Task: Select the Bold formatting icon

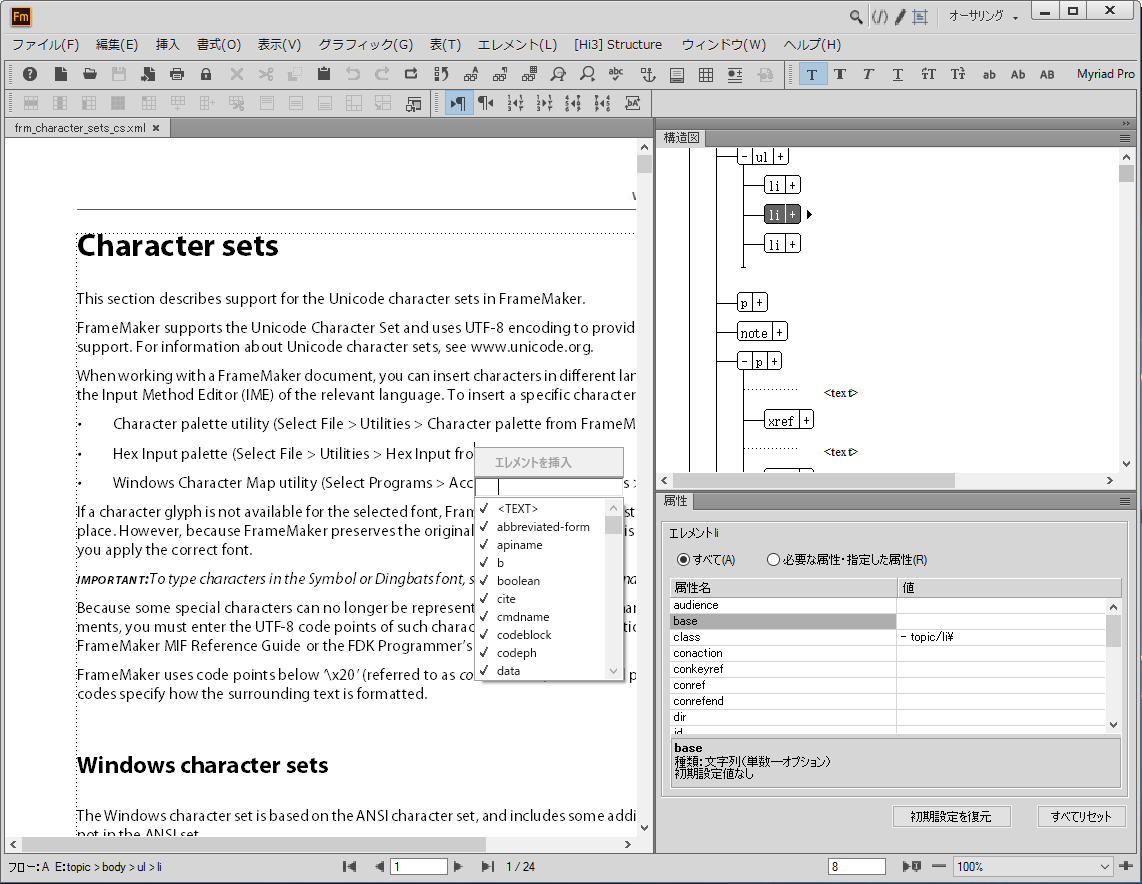Action: pyautogui.click(x=841, y=74)
